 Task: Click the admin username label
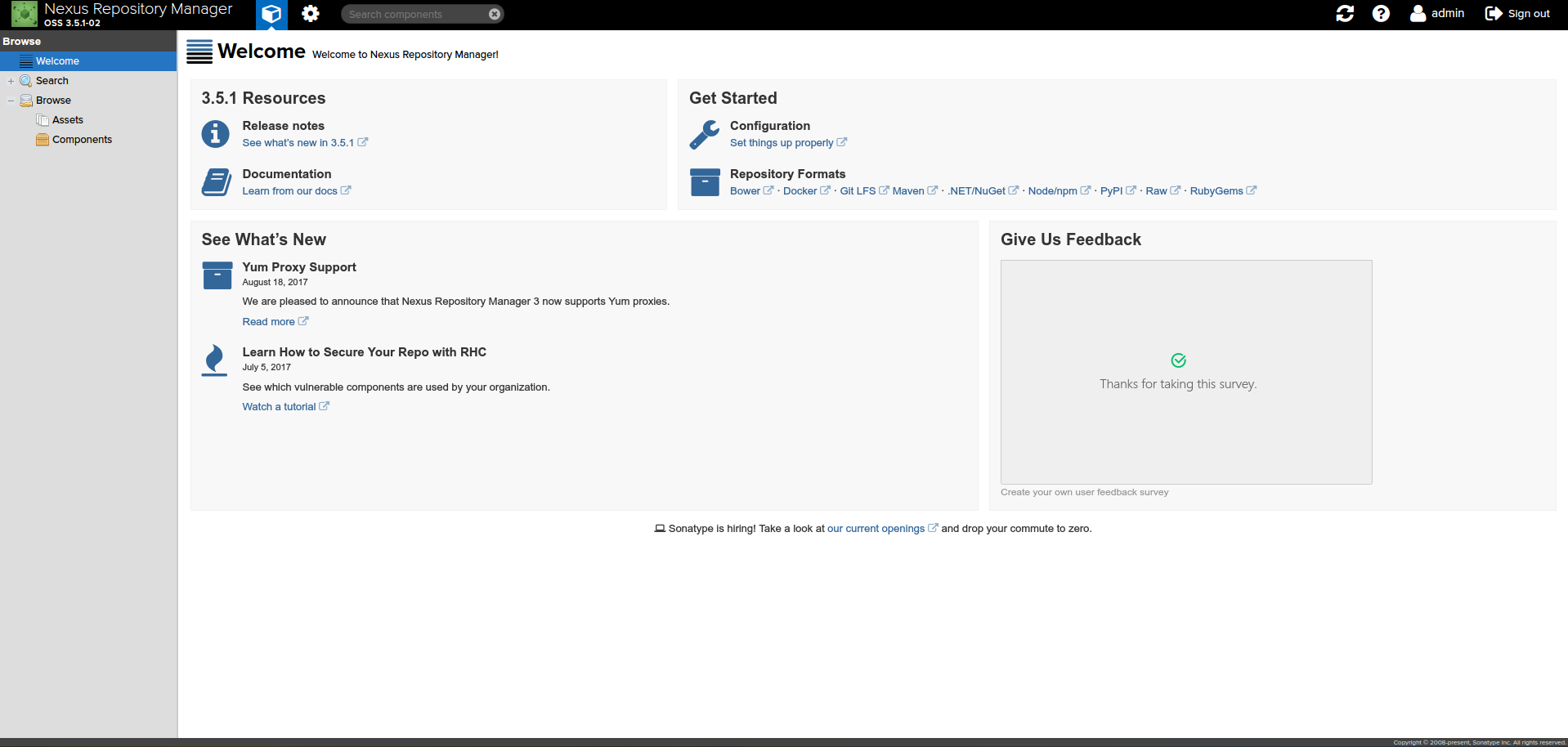coord(1448,13)
